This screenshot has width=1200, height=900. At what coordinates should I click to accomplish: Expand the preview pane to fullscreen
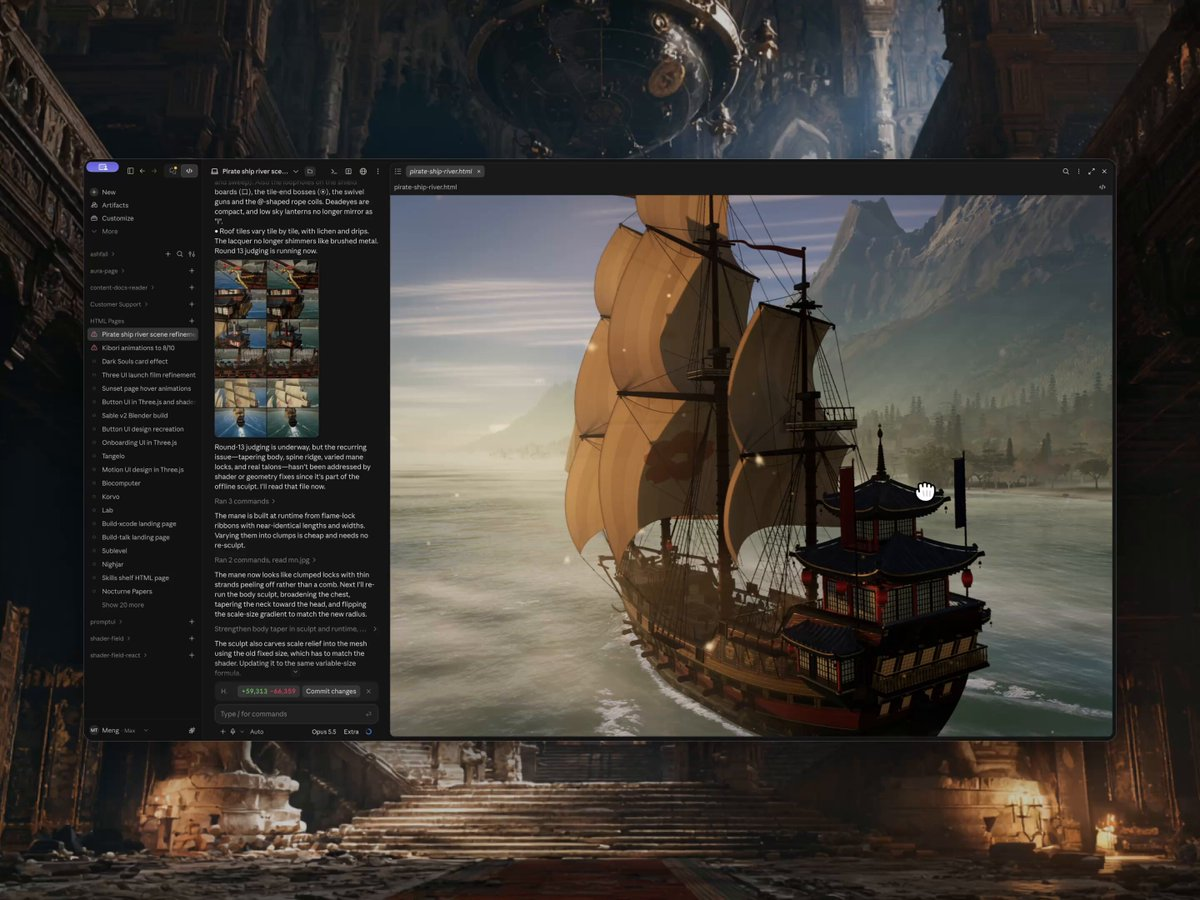(x=1091, y=171)
